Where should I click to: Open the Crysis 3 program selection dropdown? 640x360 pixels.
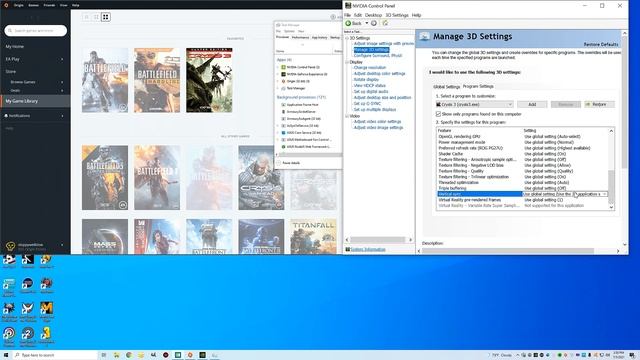click(474, 104)
